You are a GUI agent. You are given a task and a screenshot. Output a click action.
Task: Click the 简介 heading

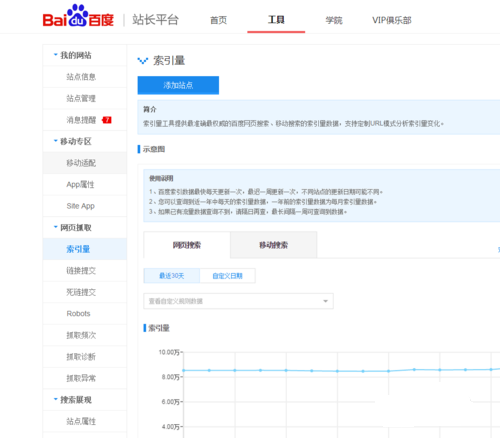(x=150, y=109)
